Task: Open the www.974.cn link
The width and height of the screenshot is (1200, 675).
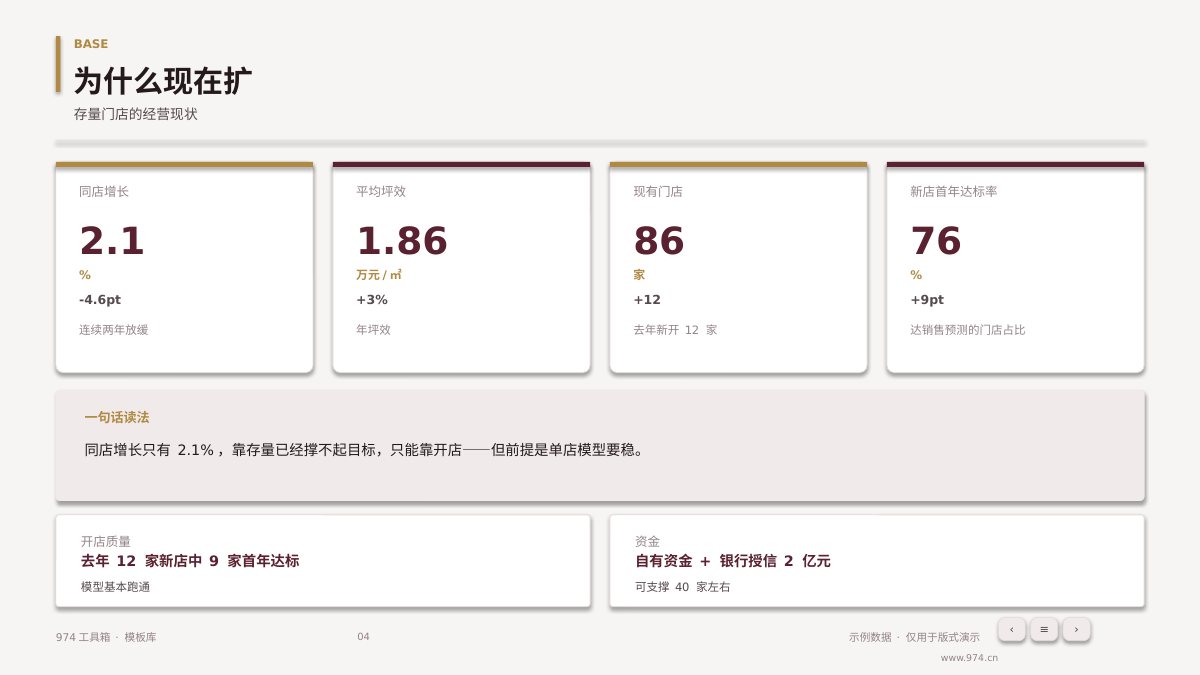Action: [x=969, y=658]
